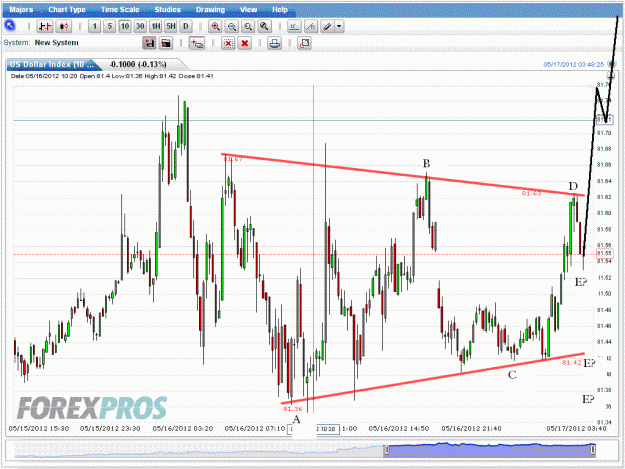The height and width of the screenshot is (469, 625).
Task: Click the red X delete all icon
Action: (245, 43)
